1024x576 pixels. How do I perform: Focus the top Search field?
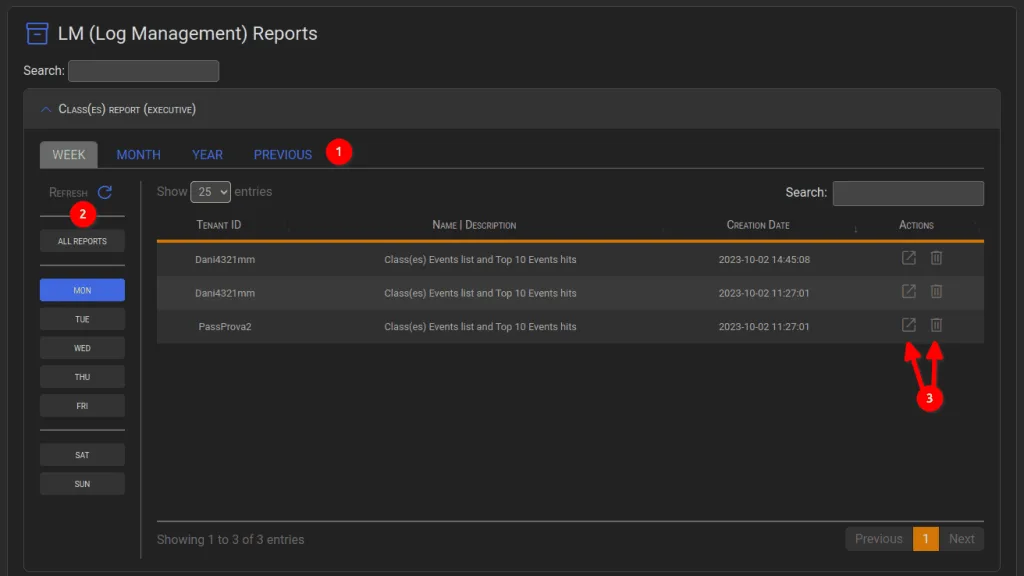(x=144, y=71)
